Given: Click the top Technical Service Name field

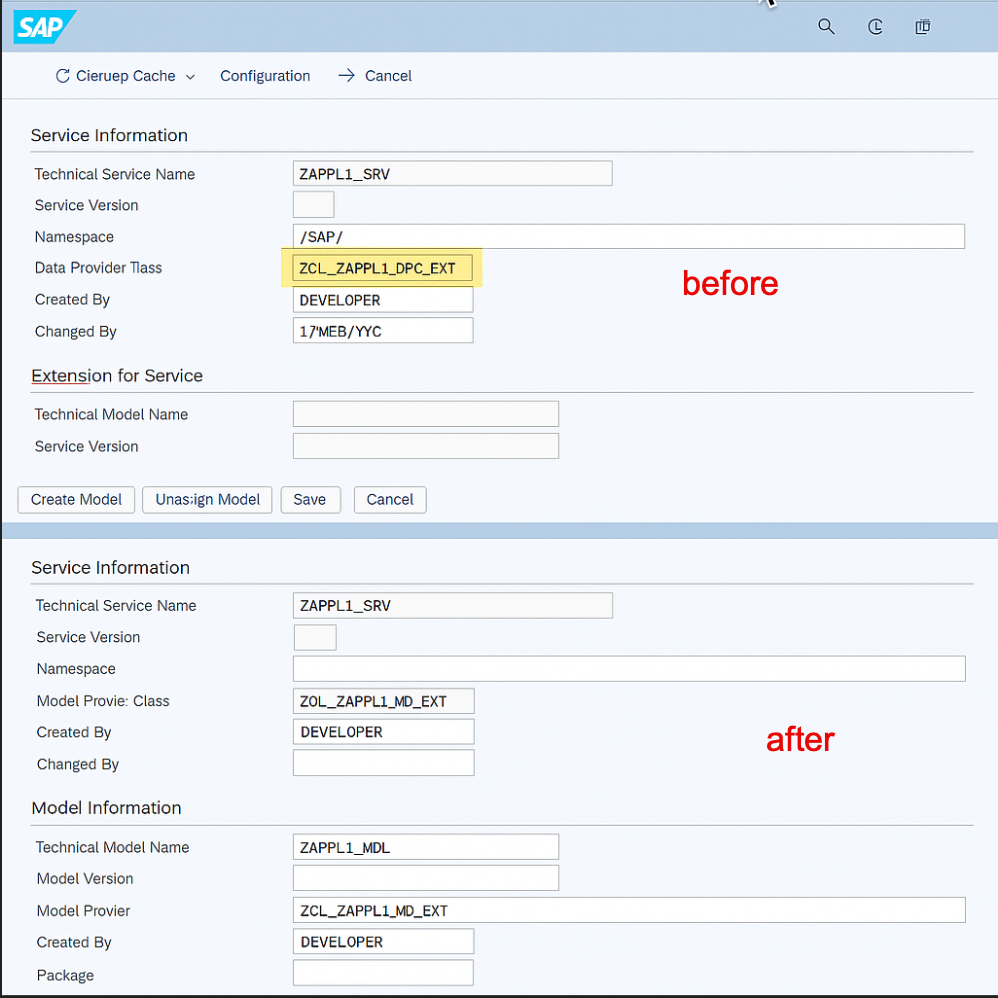Looking at the screenshot, I should point(453,173).
